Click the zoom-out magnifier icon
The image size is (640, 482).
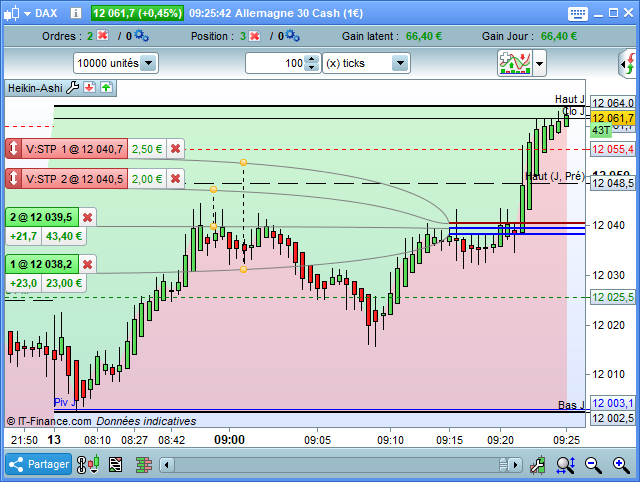click(593, 465)
